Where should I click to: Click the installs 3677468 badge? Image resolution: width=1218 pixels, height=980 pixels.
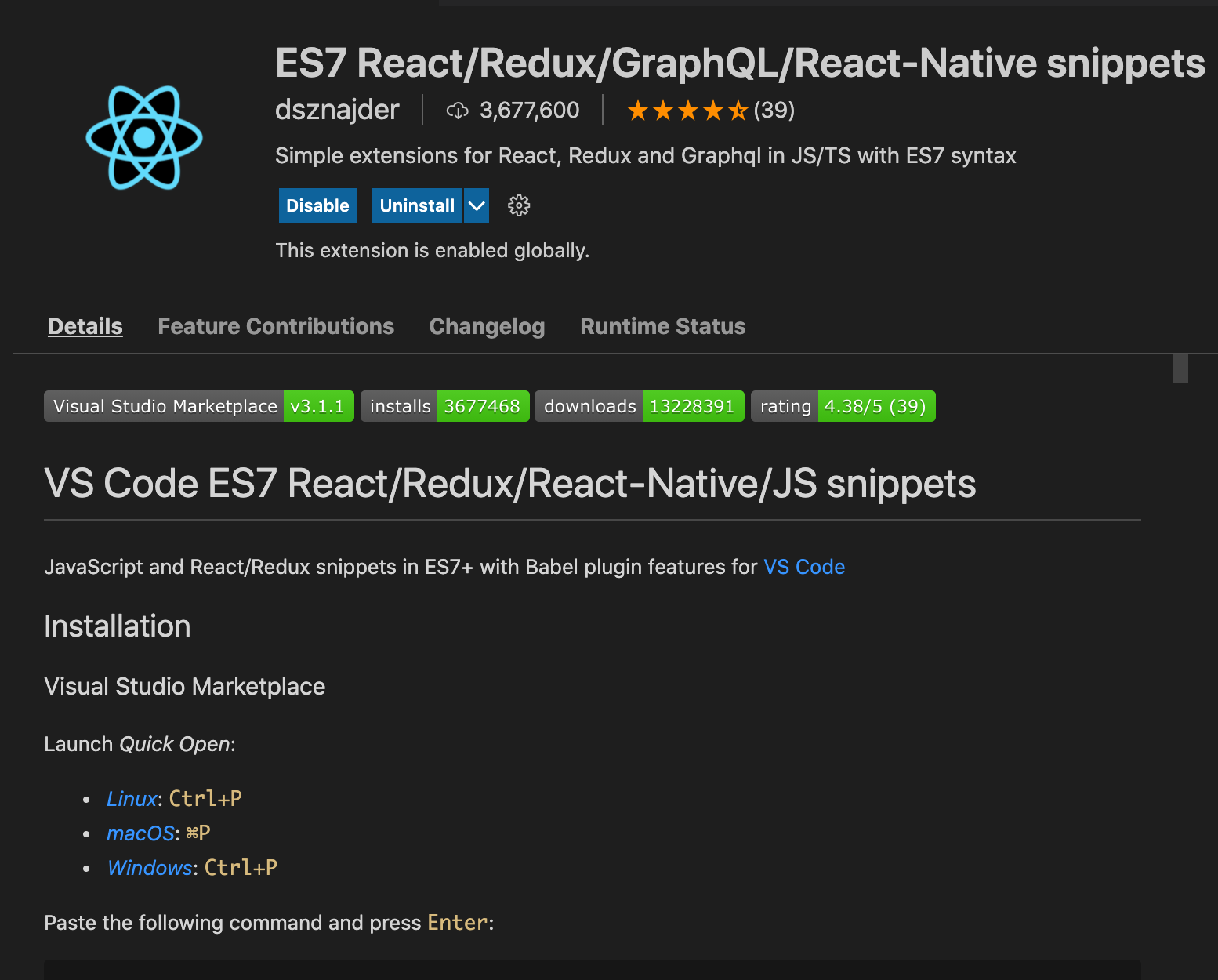(x=445, y=406)
